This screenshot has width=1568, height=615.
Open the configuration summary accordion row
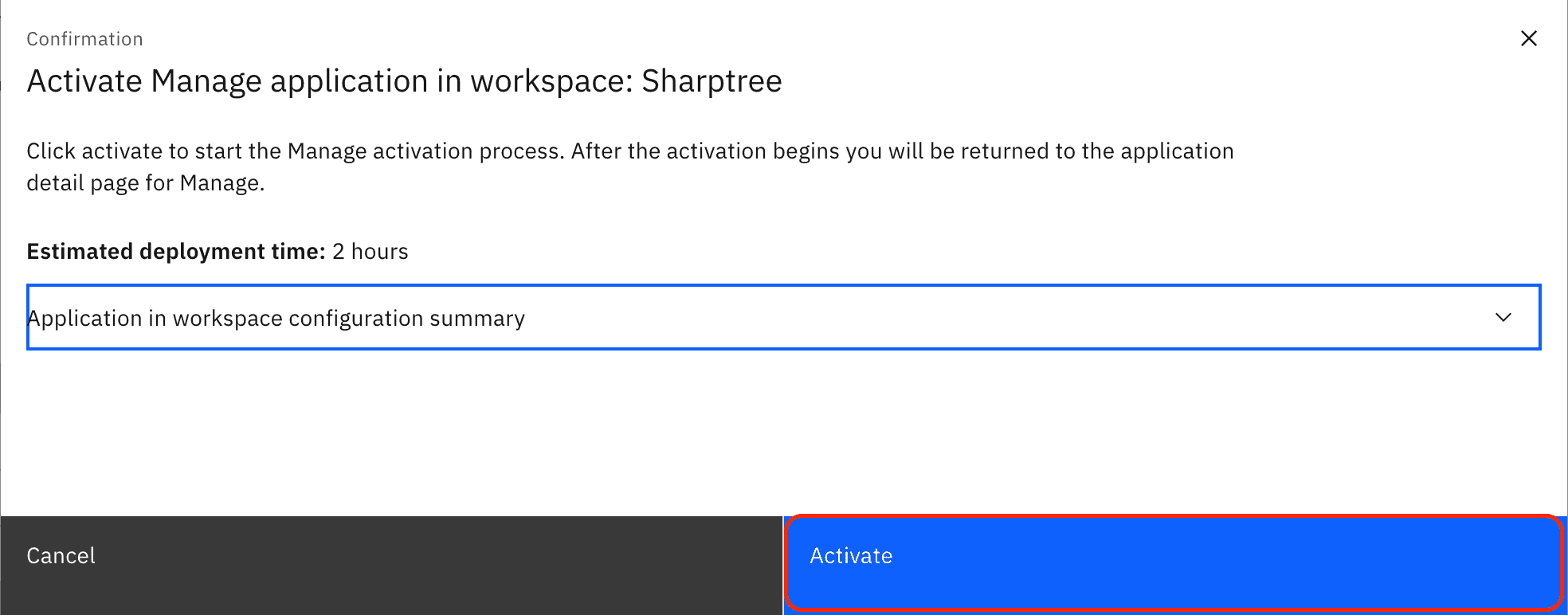point(784,317)
